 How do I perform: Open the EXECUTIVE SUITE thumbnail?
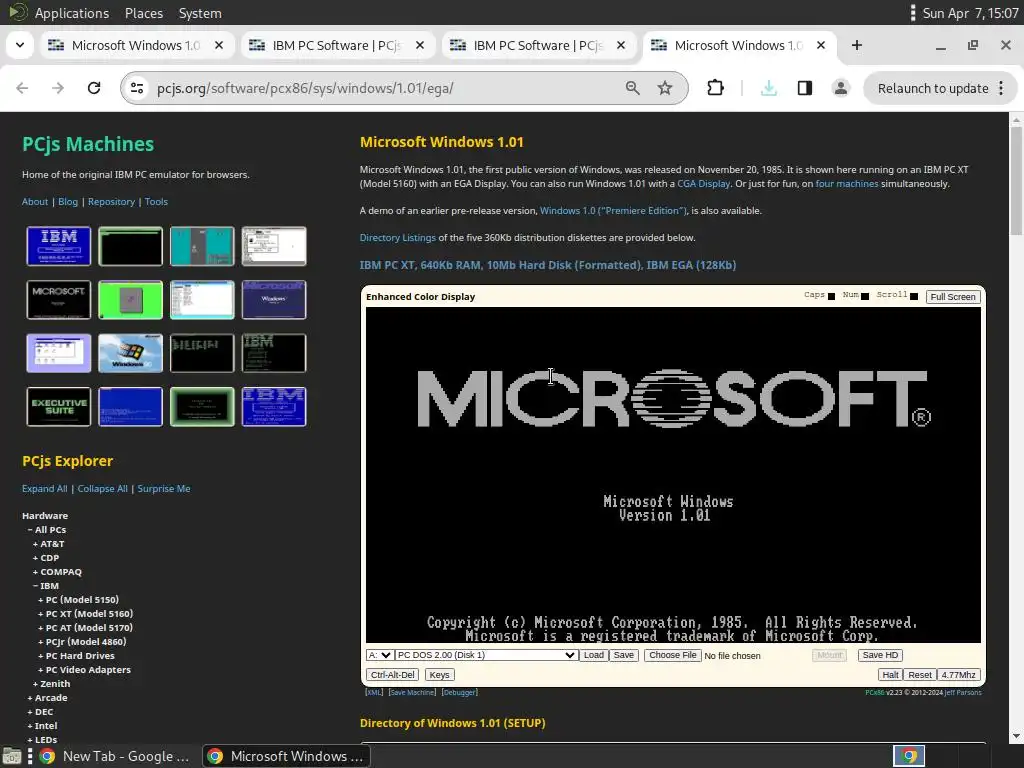tap(59, 407)
